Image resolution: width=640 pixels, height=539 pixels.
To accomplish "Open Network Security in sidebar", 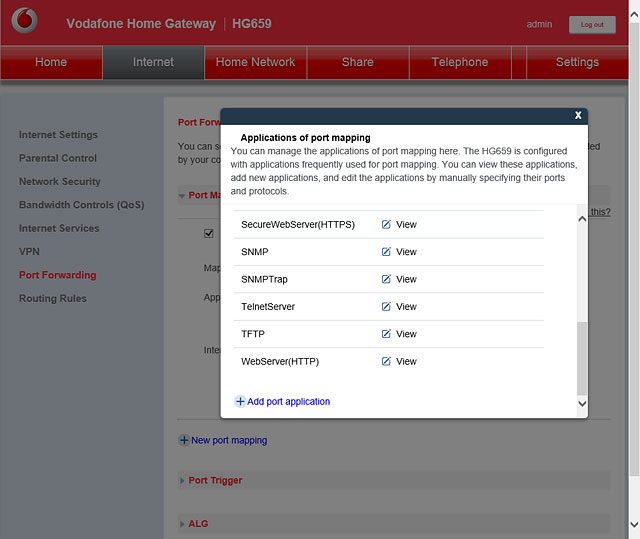I will (60, 181).
